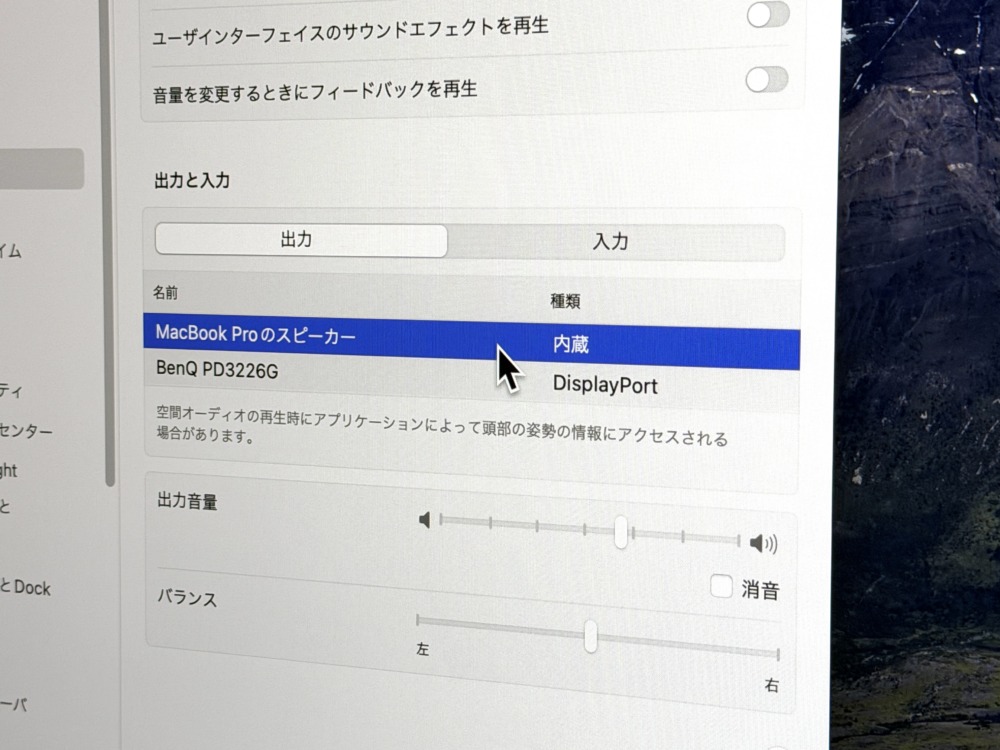Image resolution: width=1000 pixels, height=750 pixels.
Task: Select BenQ PD3226G output device
Action: click(218, 370)
